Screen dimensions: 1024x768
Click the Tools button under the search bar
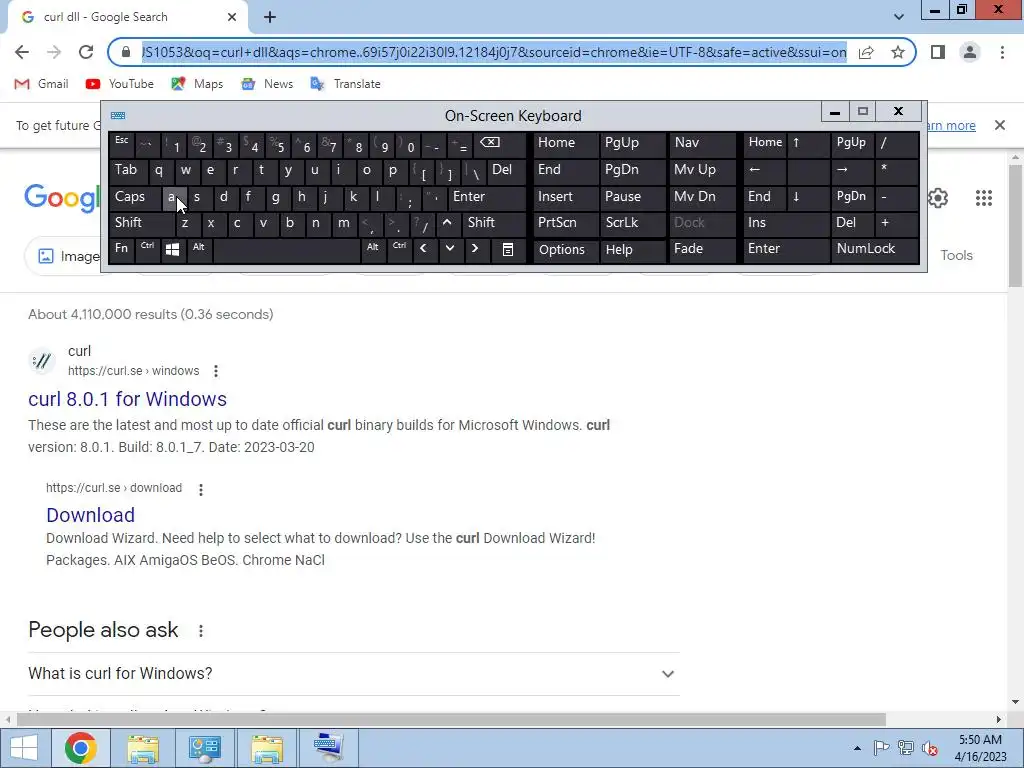pyautogui.click(x=956, y=255)
